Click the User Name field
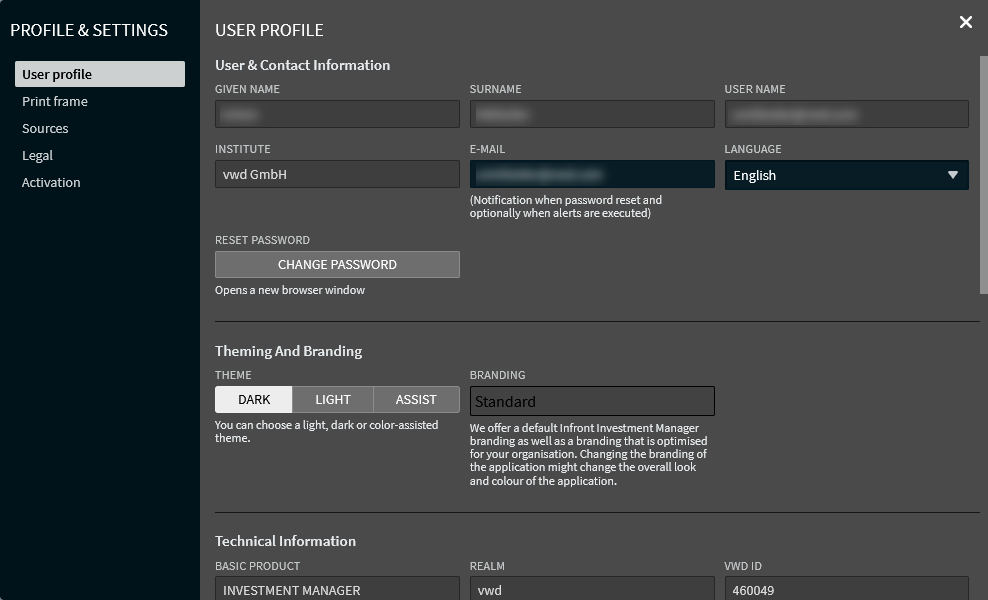 [x=846, y=114]
